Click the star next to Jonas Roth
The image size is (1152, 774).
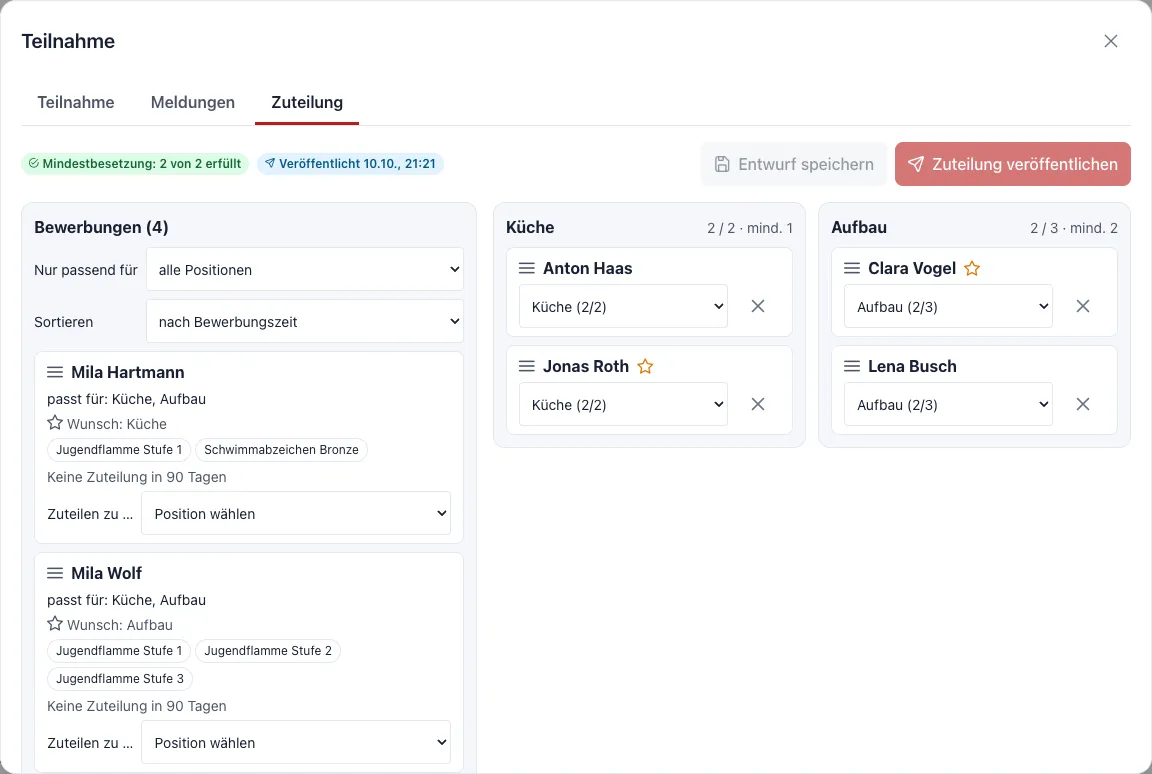[x=645, y=366]
